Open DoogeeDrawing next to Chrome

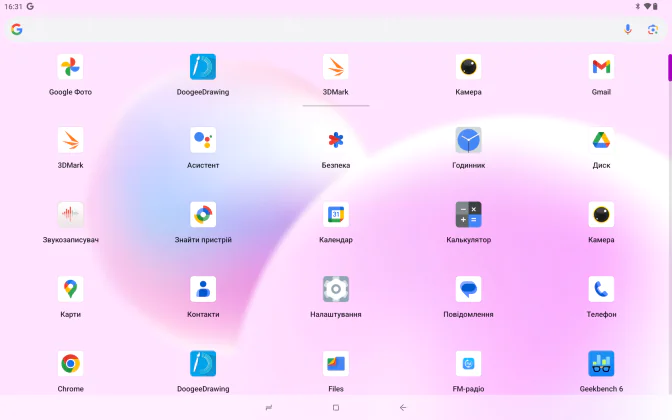point(203,364)
